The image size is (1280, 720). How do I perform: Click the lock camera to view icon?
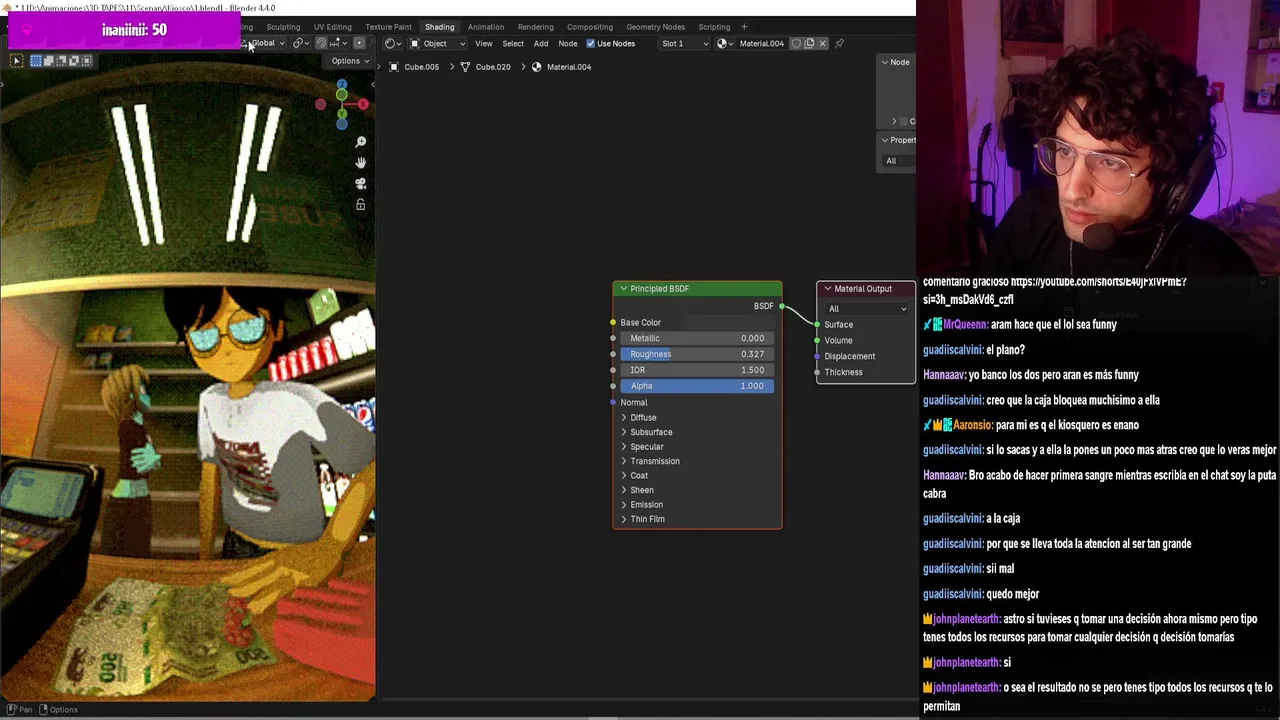point(361,205)
